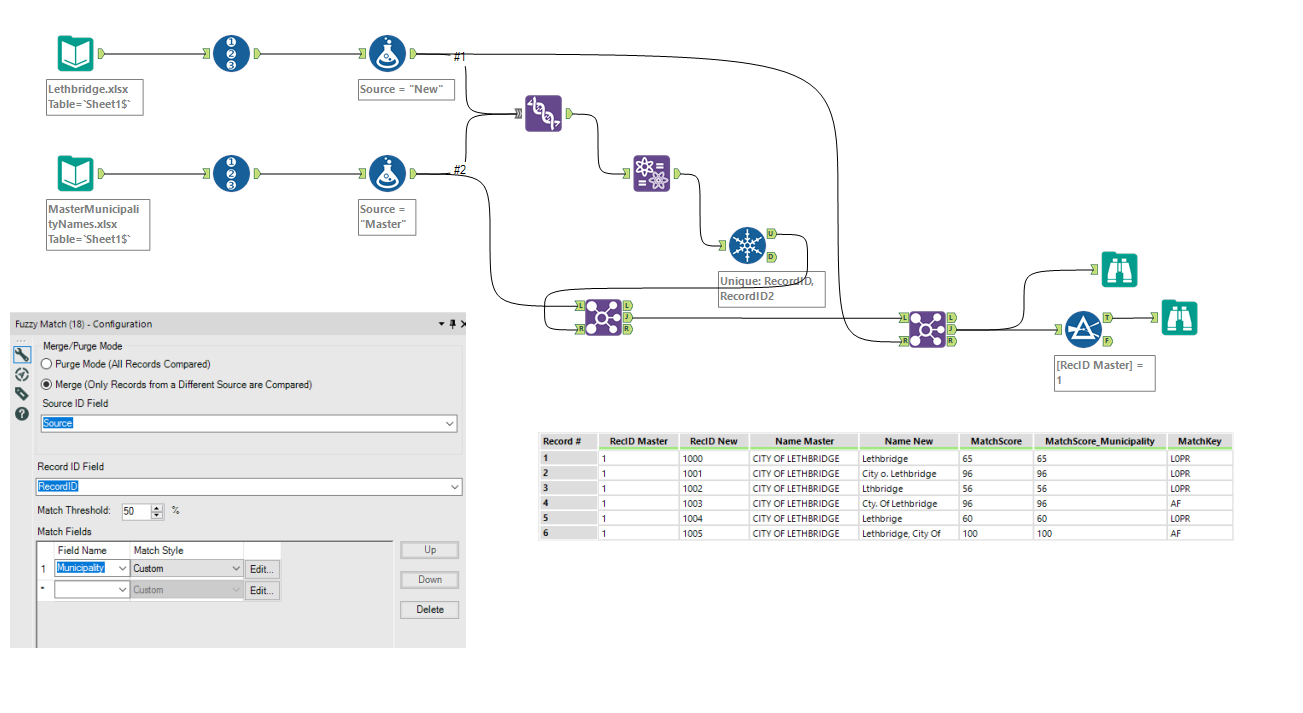The height and width of the screenshot is (713, 1303).
Task: Click the Unique tool snowflake icon
Action: click(747, 245)
